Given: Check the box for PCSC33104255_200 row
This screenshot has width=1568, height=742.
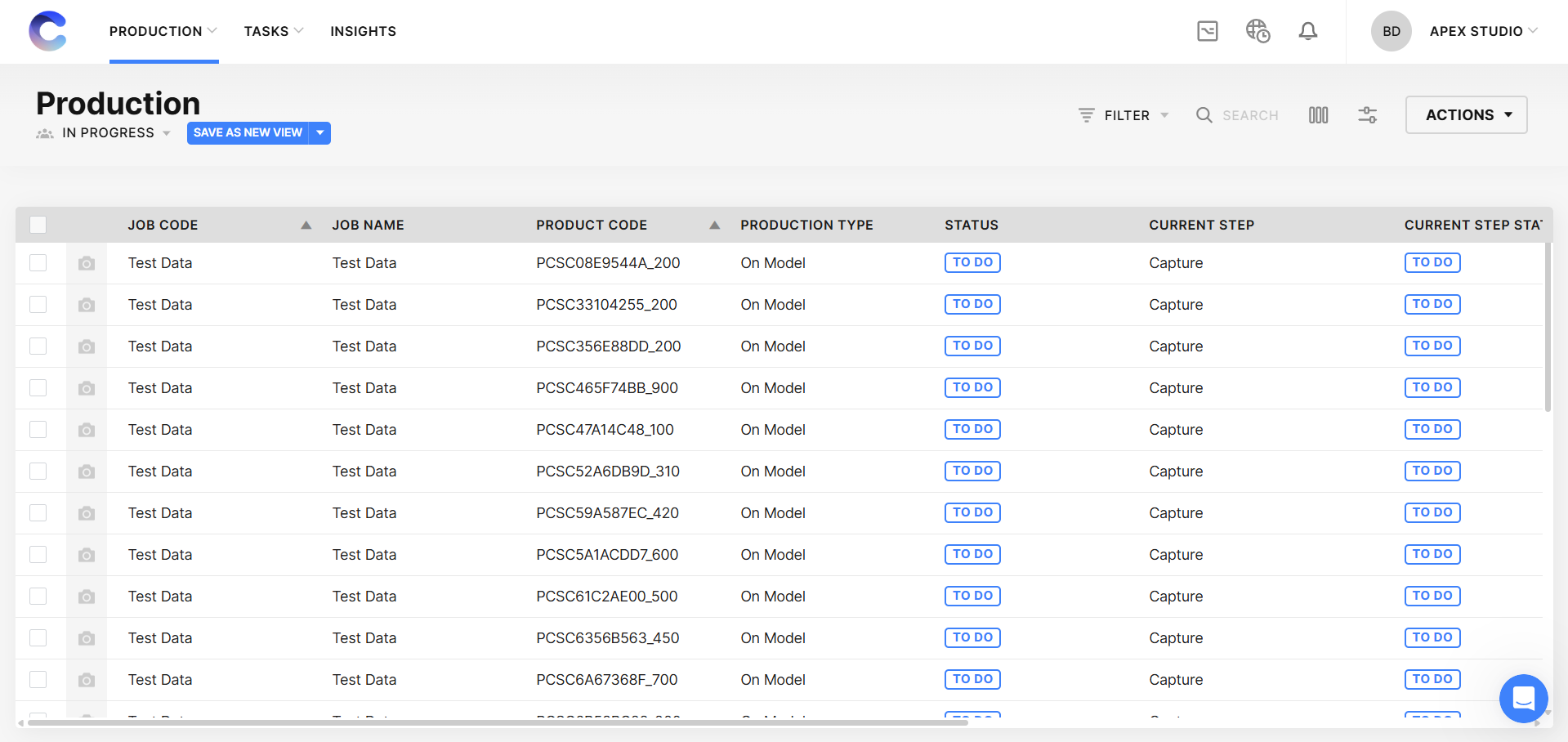Looking at the screenshot, I should click(x=38, y=305).
